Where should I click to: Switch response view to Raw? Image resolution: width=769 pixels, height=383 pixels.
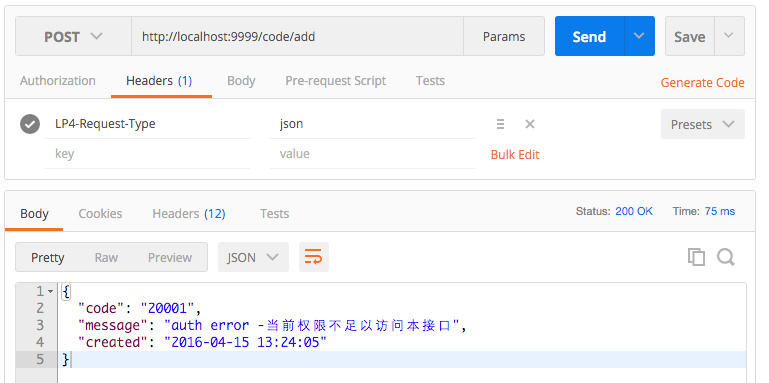click(106, 257)
